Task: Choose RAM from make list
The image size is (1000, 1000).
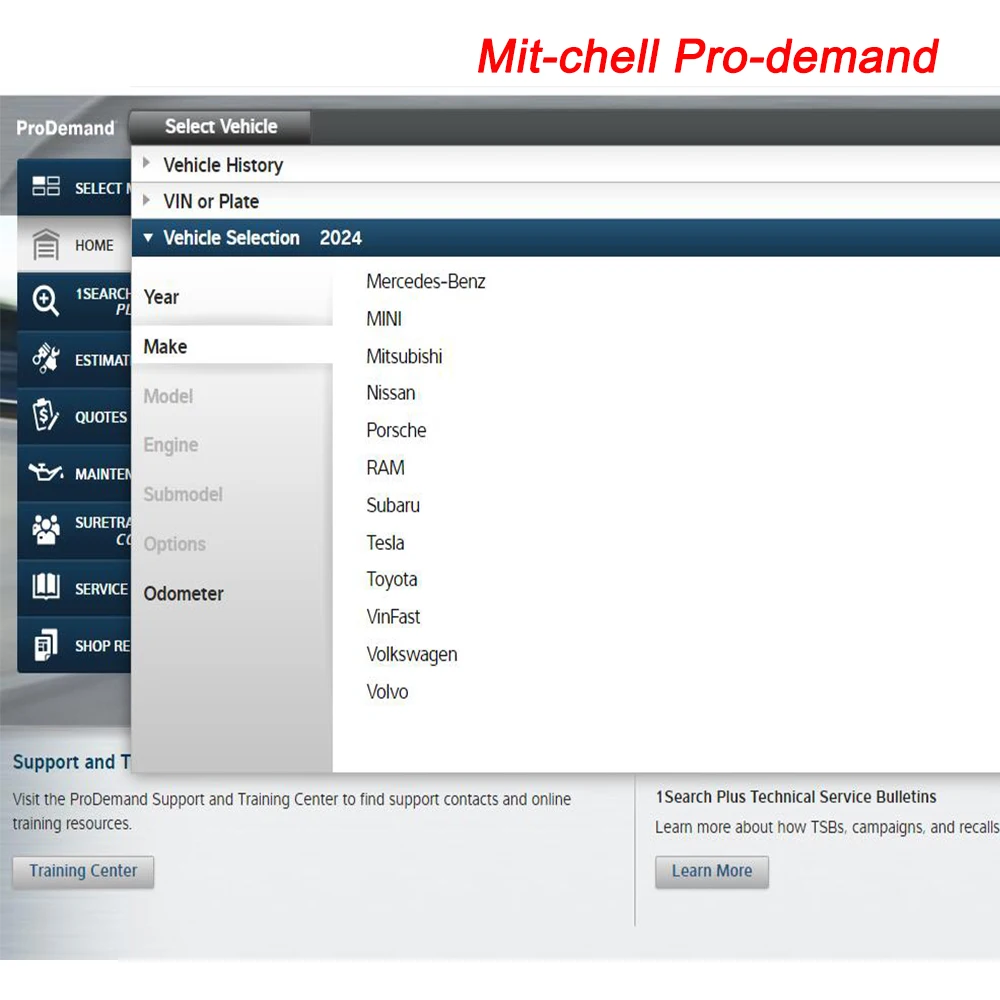Action: (385, 467)
